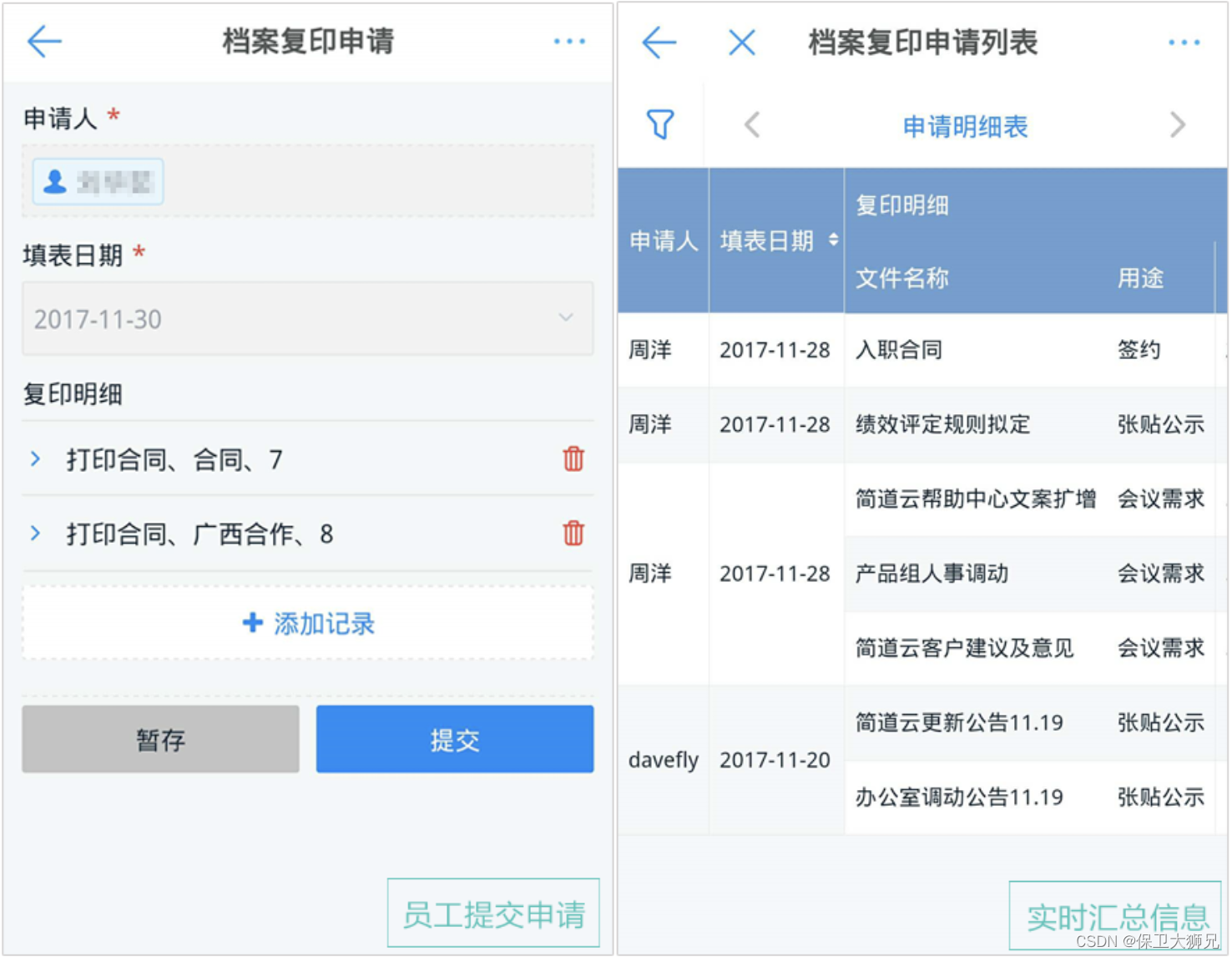Click the davefly applicant cell
This screenshot has width=1232, height=957.
(664, 760)
